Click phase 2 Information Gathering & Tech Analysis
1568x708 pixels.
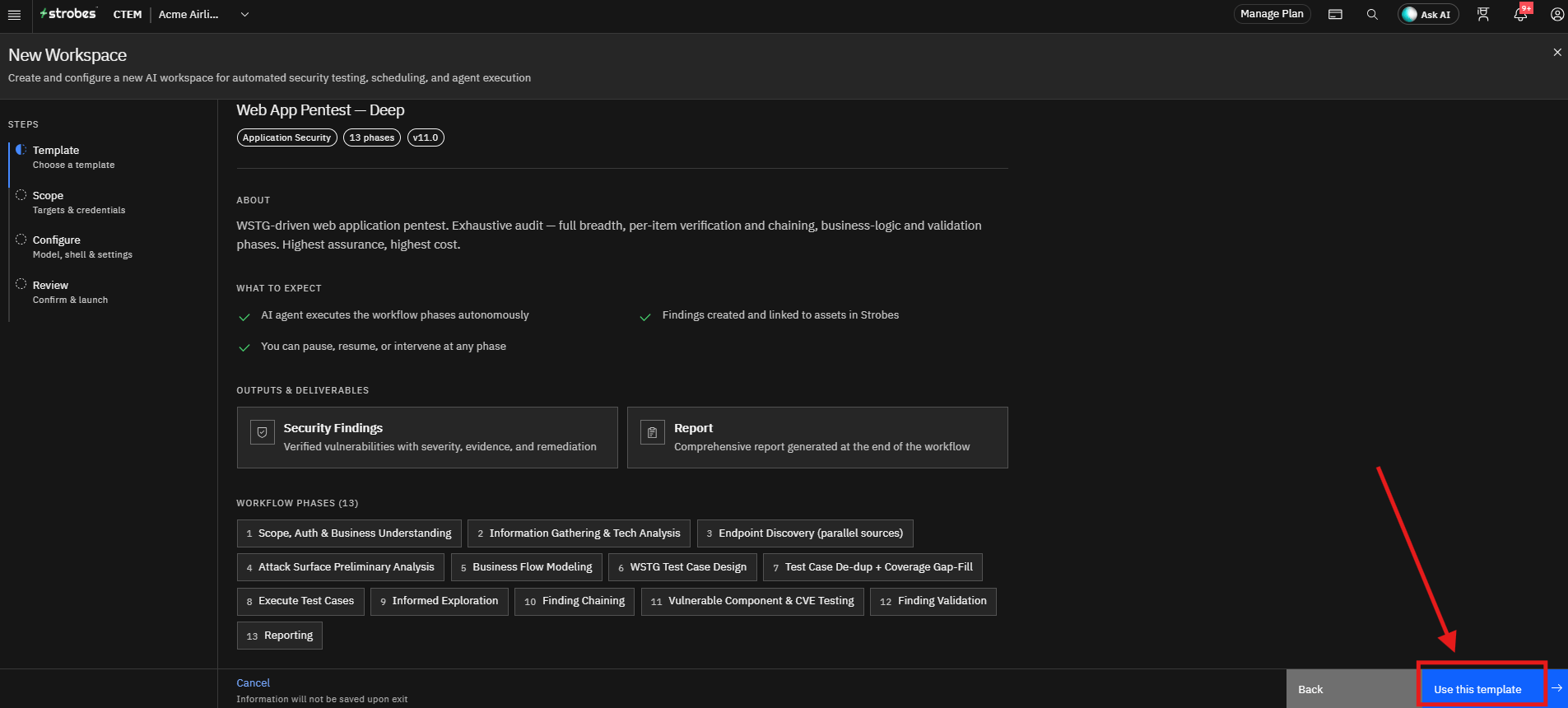[x=579, y=533]
